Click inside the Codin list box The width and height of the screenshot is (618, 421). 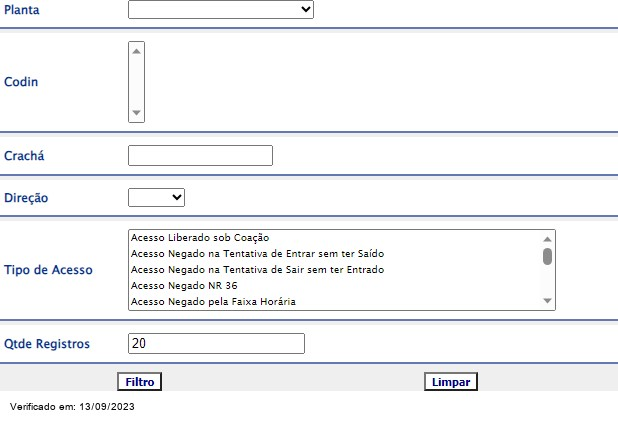136,82
